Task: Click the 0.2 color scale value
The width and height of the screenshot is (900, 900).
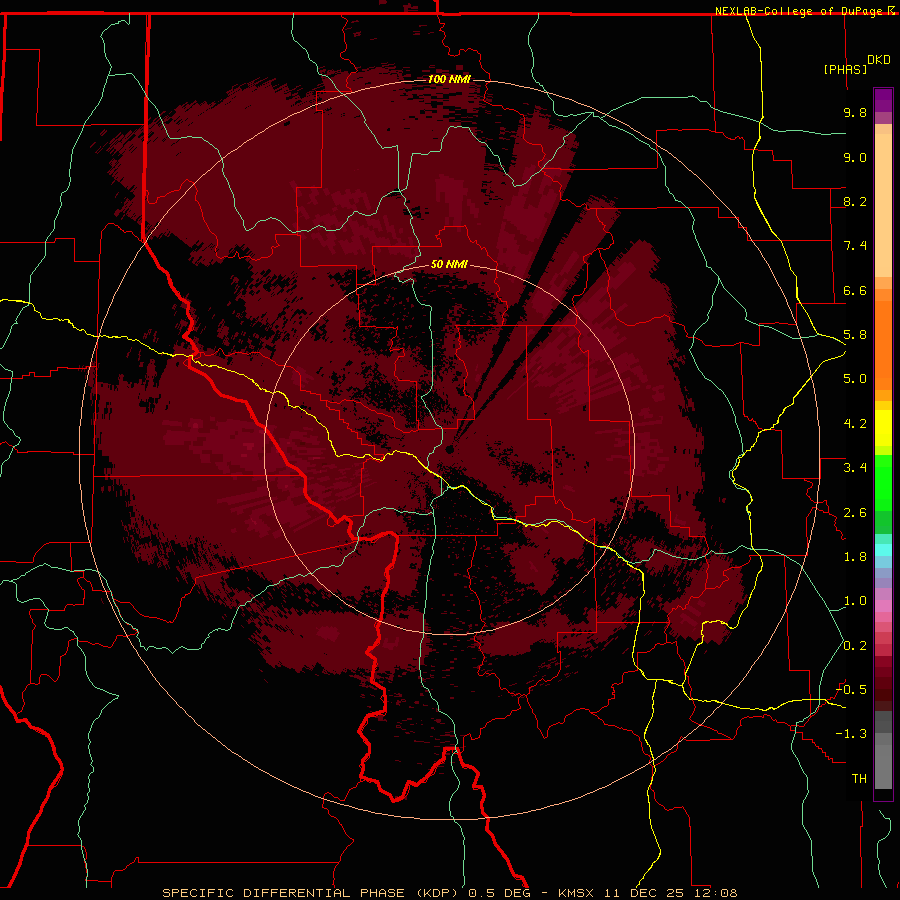Action: [x=855, y=646]
